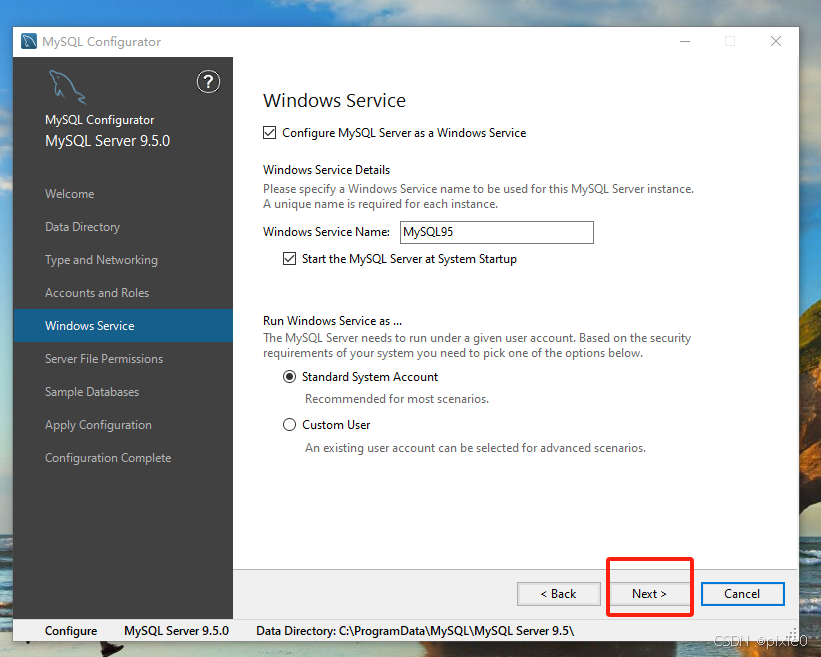The width and height of the screenshot is (821, 657).
Task: Minimize the MySQL Configurator window
Action: coord(685,41)
